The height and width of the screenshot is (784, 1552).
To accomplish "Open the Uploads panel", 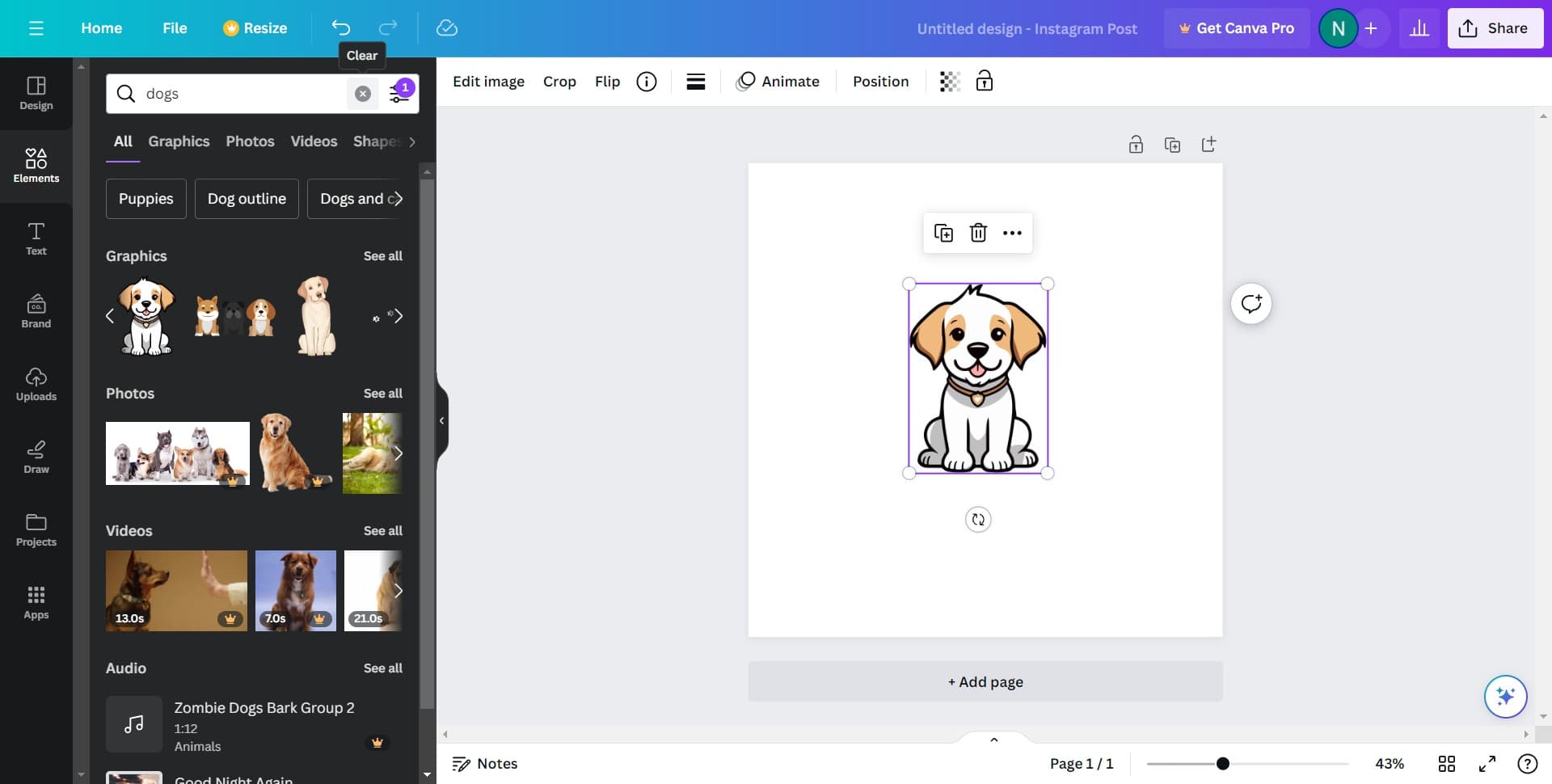I will pyautogui.click(x=36, y=385).
